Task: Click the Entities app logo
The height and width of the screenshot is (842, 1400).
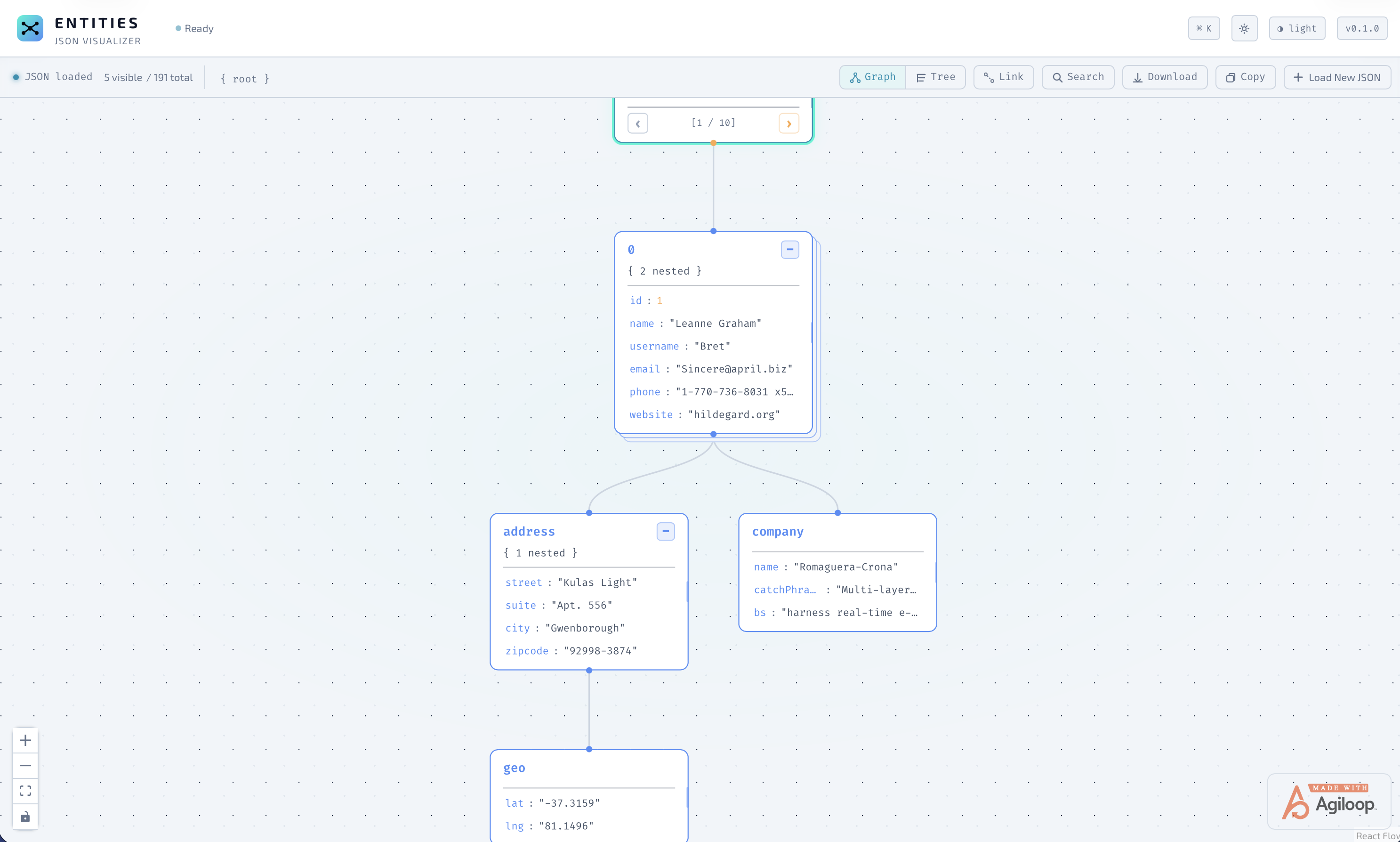Action: 30,28
